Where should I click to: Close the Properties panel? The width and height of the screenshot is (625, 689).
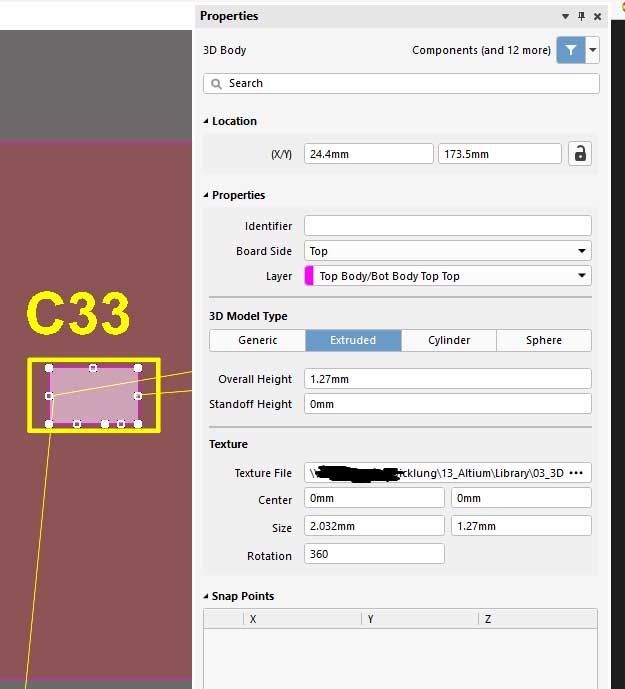598,16
